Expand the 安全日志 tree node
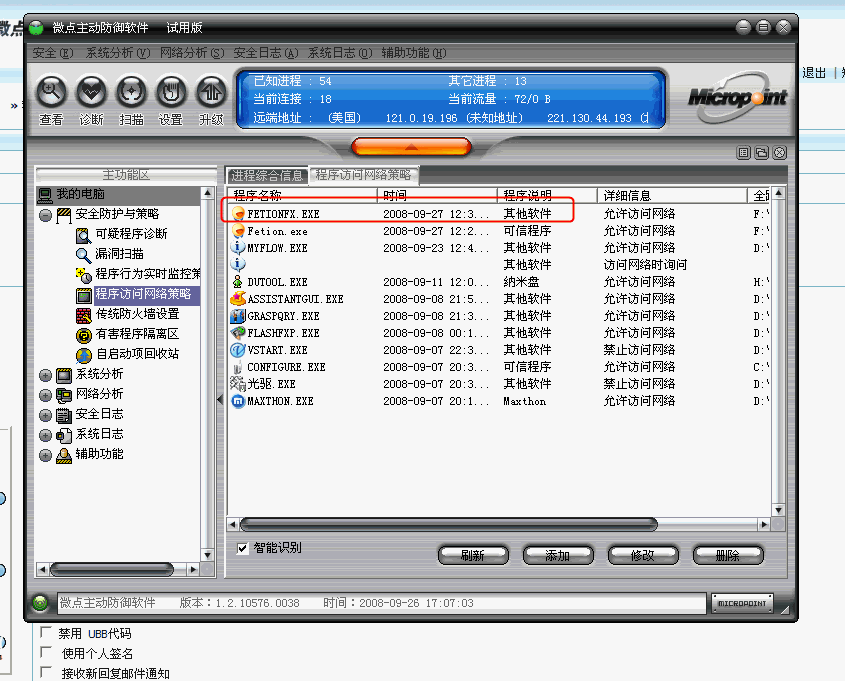Screen dimensions: 845x681 point(46,415)
